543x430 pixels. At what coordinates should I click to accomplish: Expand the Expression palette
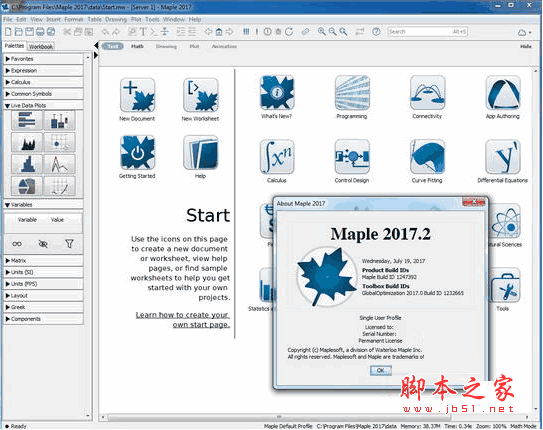pos(43,71)
